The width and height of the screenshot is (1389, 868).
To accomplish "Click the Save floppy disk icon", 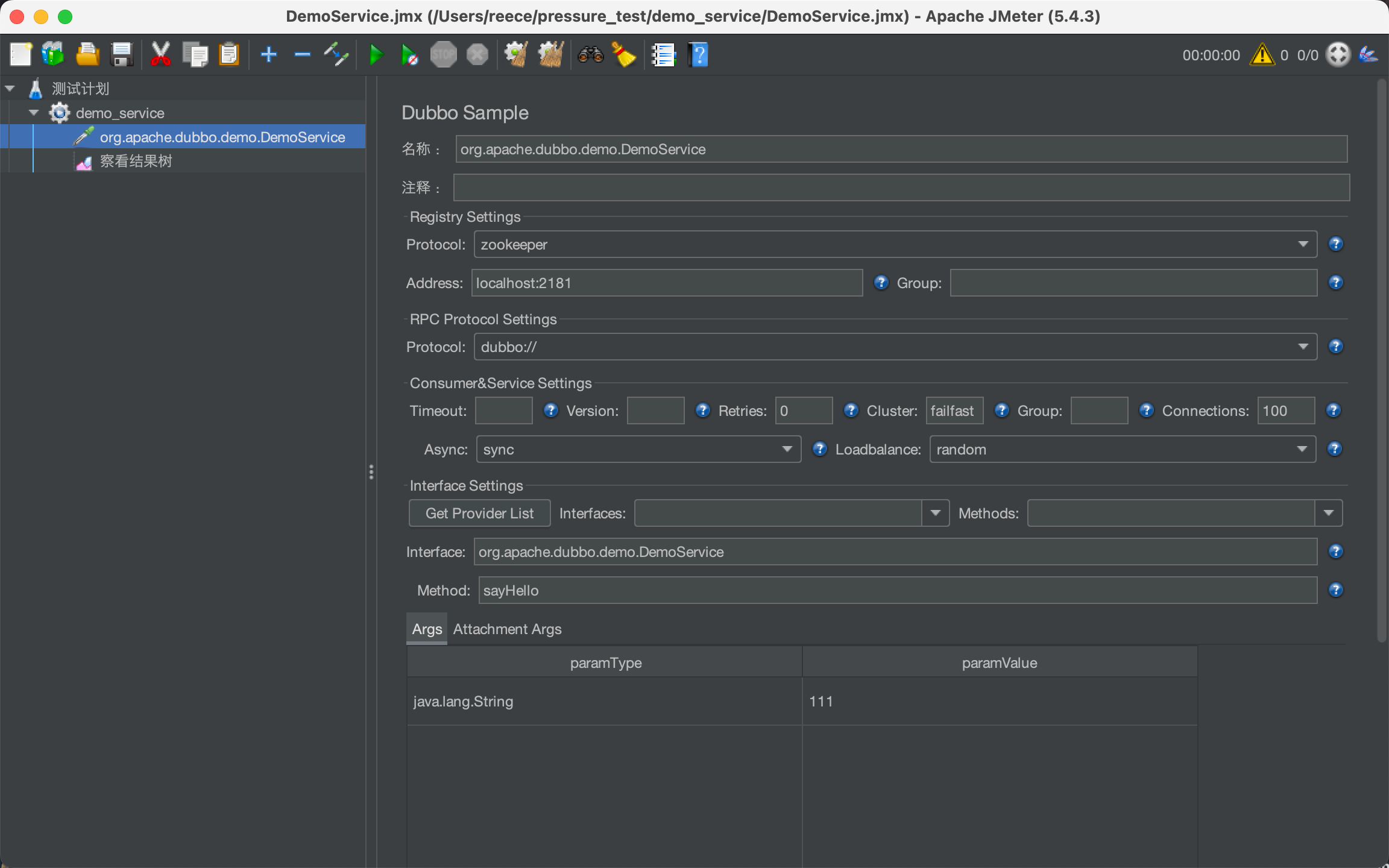I will pyautogui.click(x=122, y=55).
